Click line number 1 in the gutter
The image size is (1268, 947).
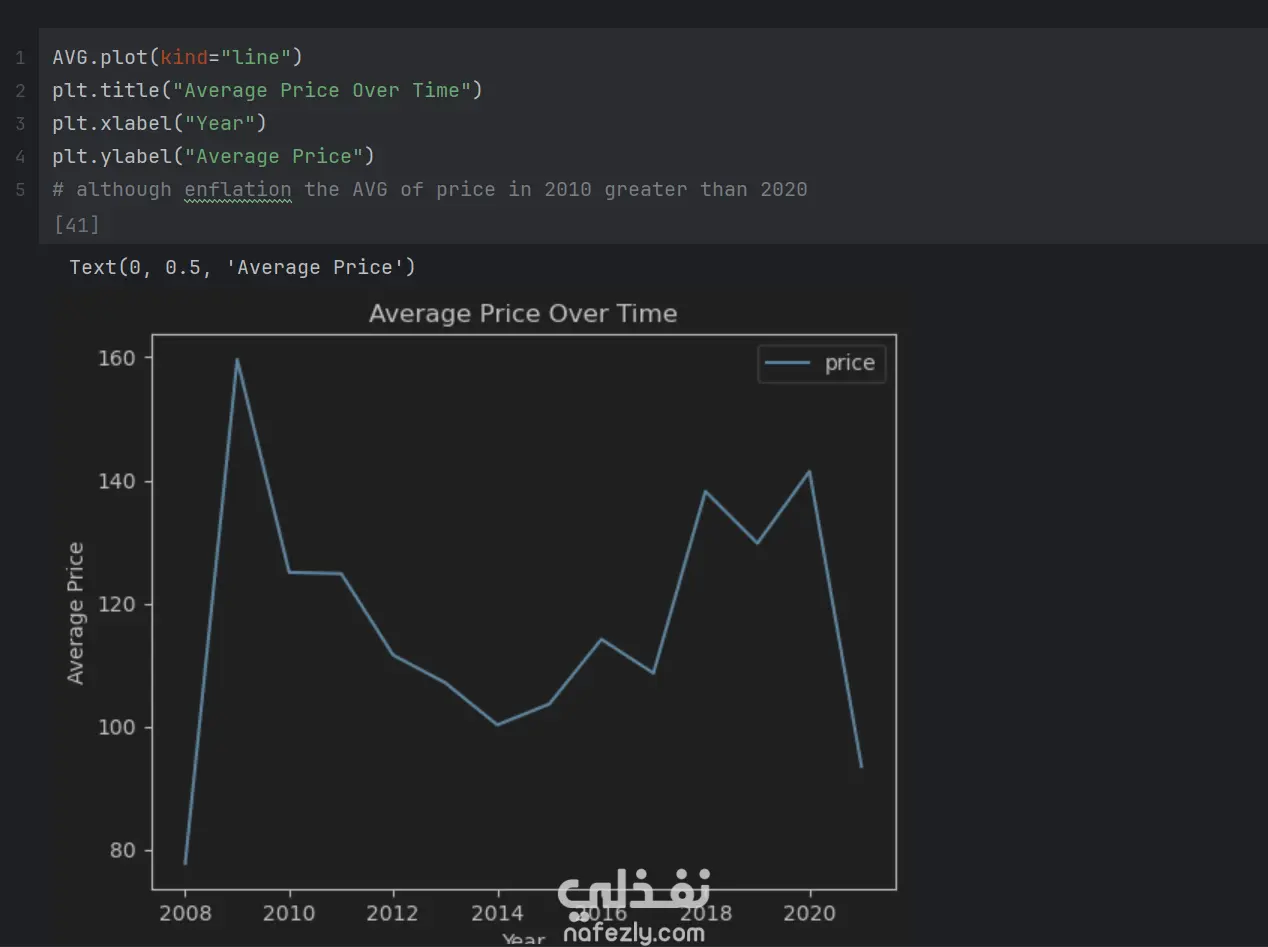click(x=20, y=58)
